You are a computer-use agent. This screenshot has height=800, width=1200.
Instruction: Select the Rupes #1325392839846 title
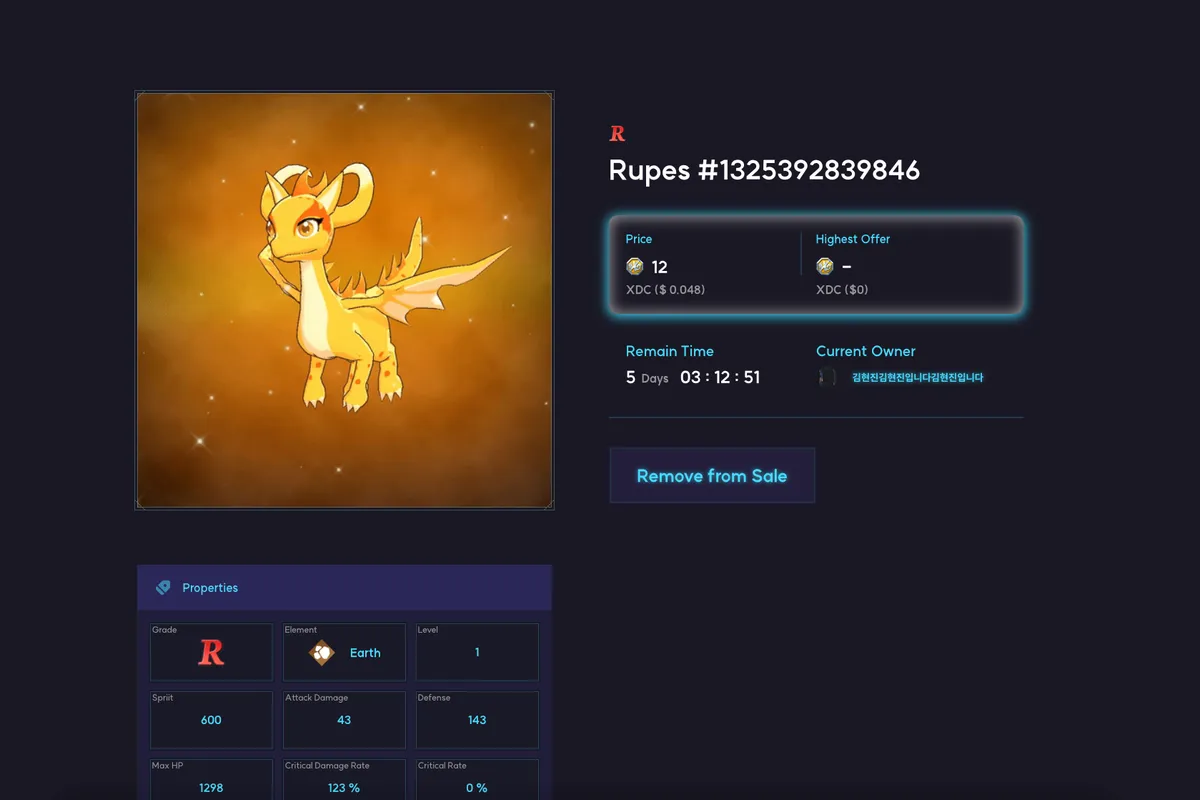tap(764, 170)
